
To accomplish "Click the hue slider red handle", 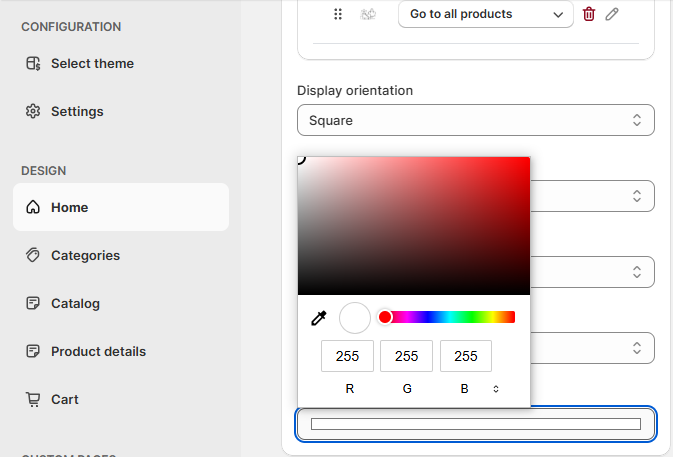I will (x=385, y=317).
